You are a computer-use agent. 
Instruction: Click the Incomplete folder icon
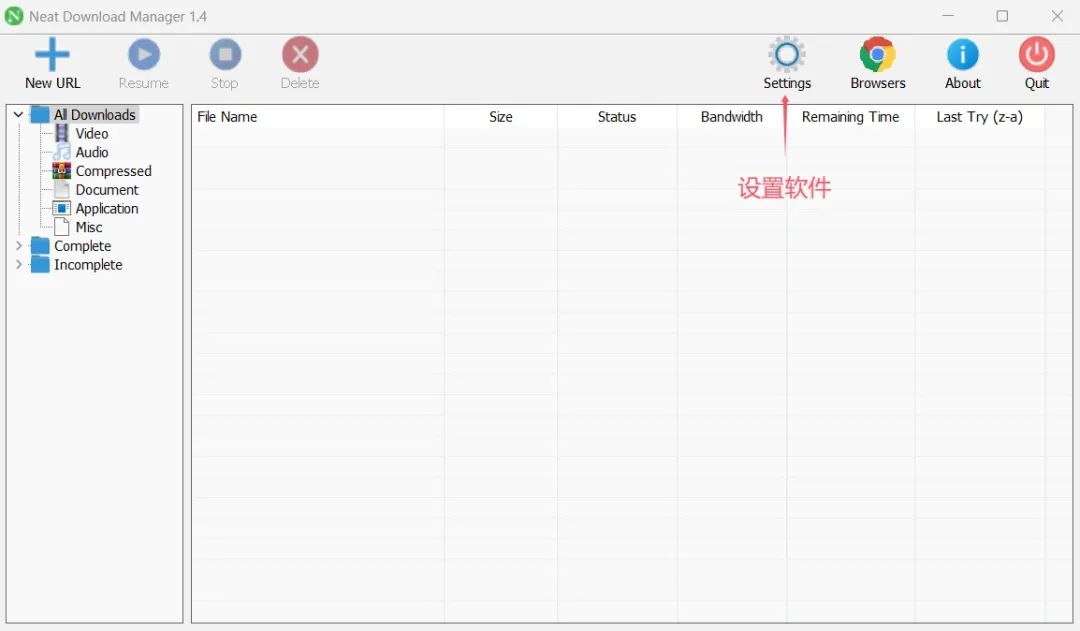tap(40, 265)
